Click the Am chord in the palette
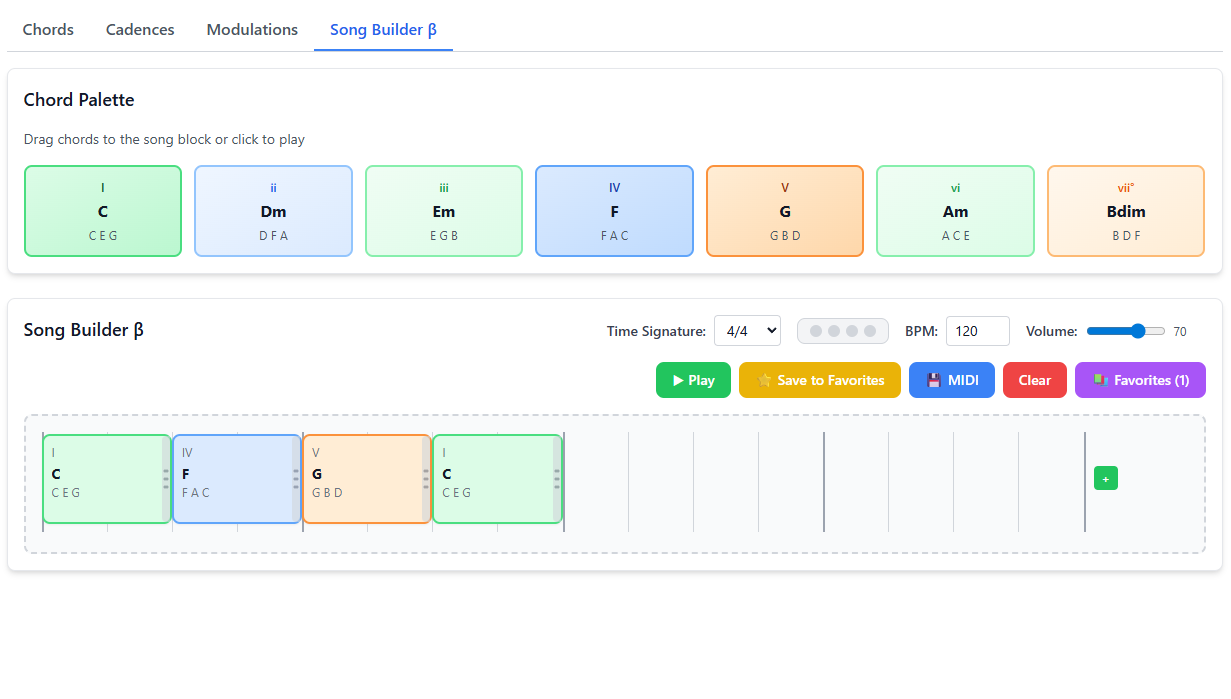Viewport: 1231px width, 699px height. [955, 211]
